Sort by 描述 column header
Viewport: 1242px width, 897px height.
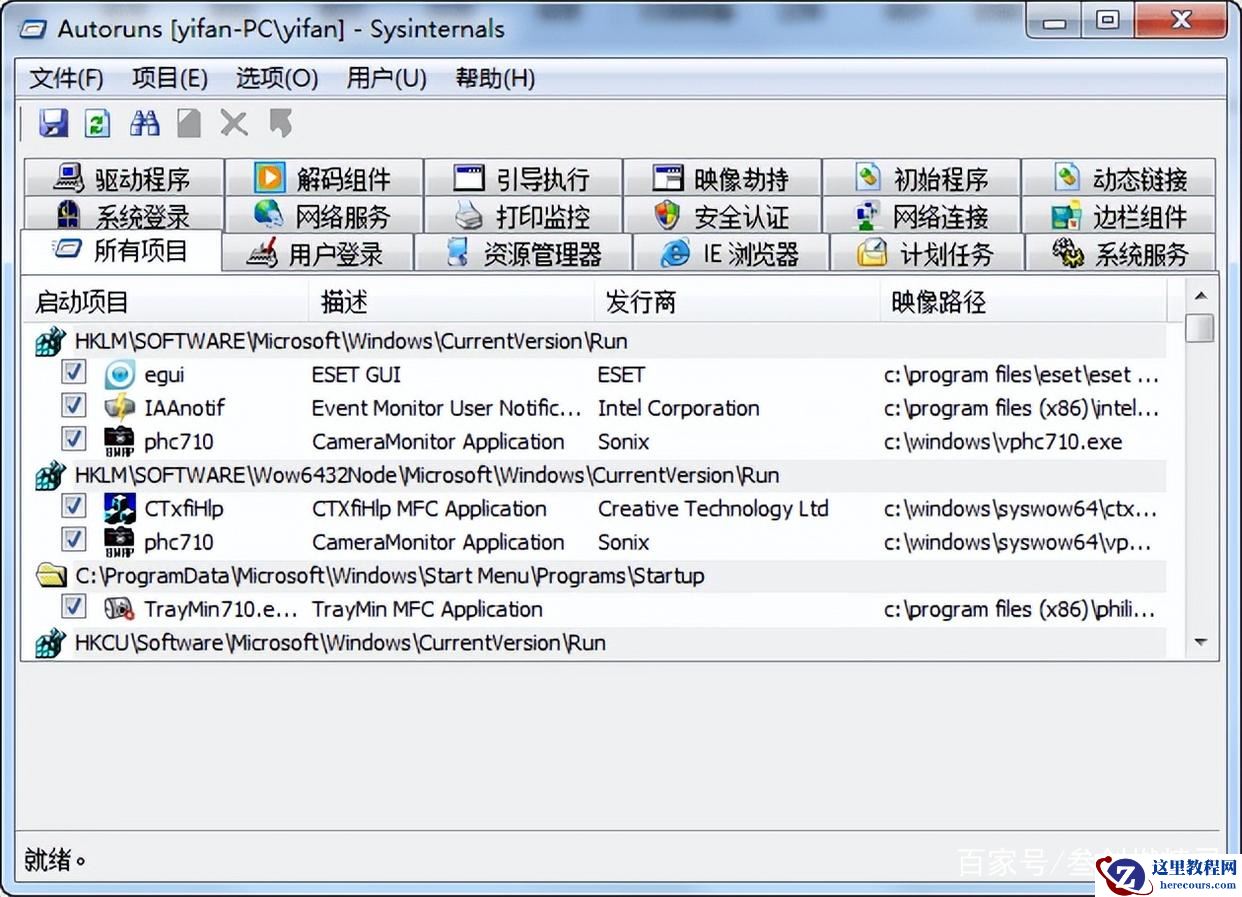tap(452, 302)
